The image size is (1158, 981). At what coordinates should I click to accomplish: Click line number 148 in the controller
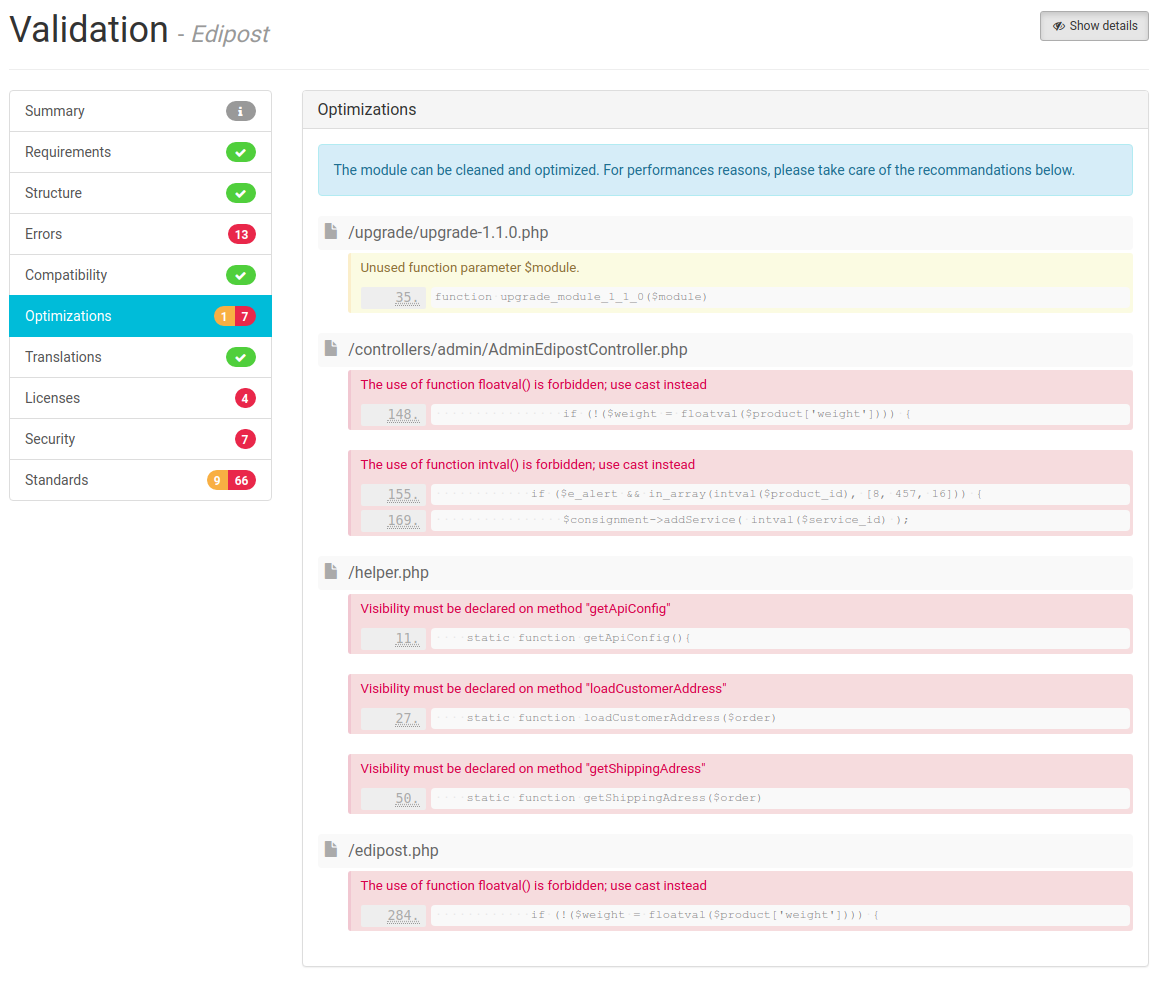pyautogui.click(x=403, y=414)
